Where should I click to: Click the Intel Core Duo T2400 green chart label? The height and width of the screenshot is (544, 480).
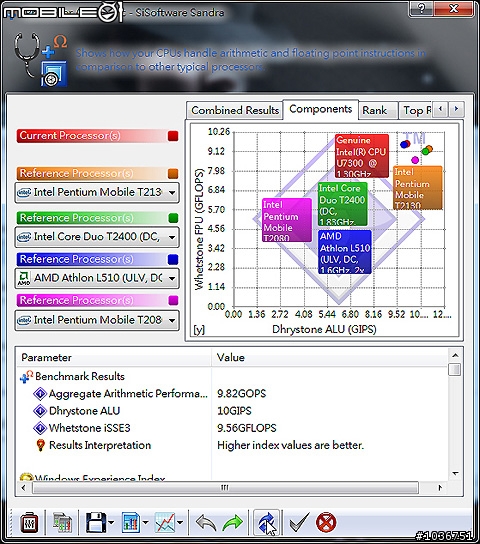(x=342, y=204)
